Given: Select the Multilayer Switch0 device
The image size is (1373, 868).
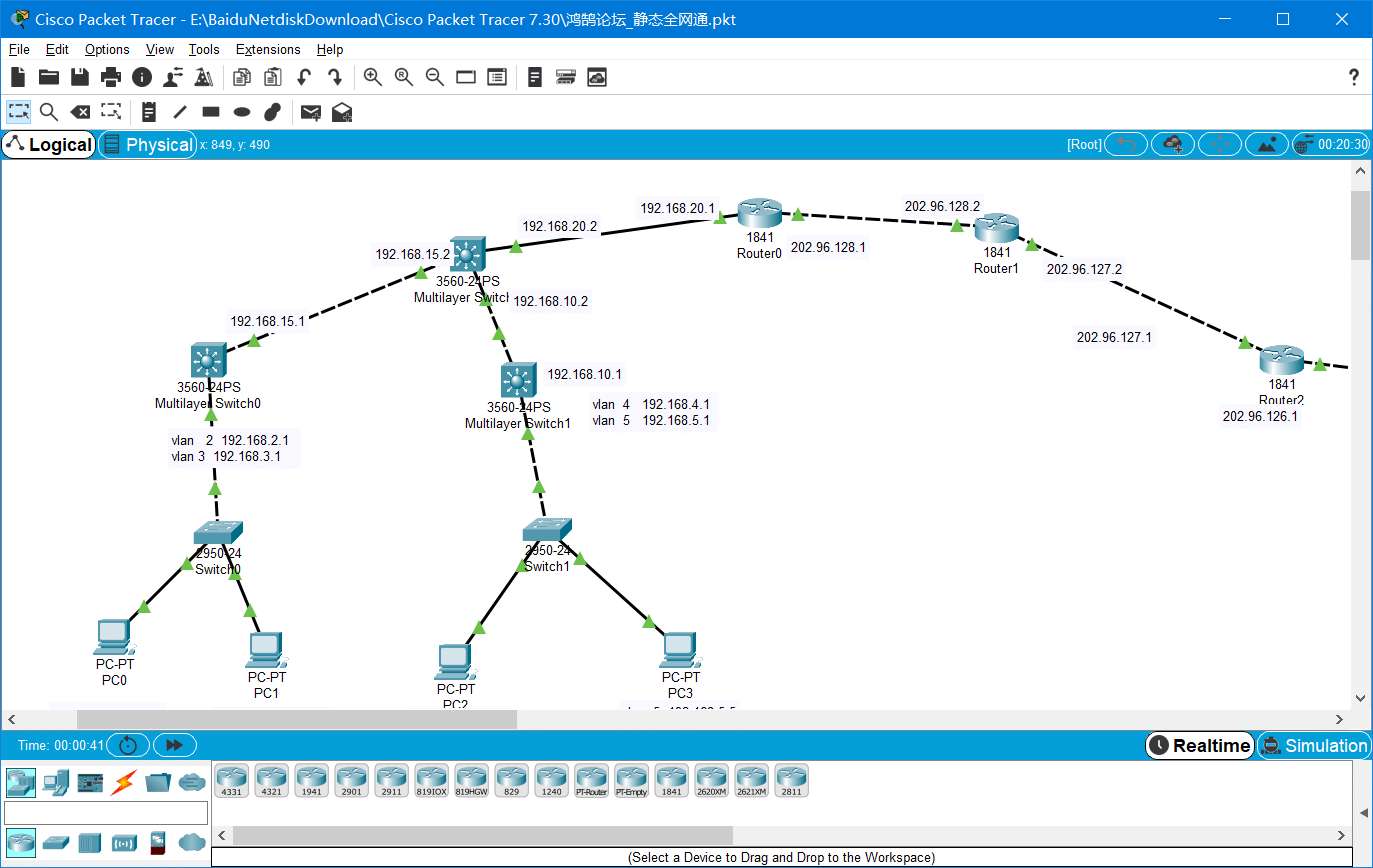Looking at the screenshot, I should 208,360.
